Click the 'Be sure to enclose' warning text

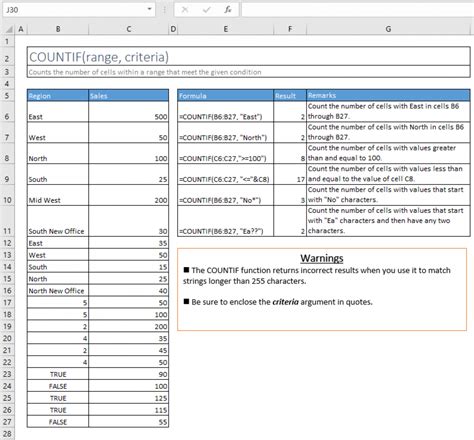pyautogui.click(x=278, y=302)
